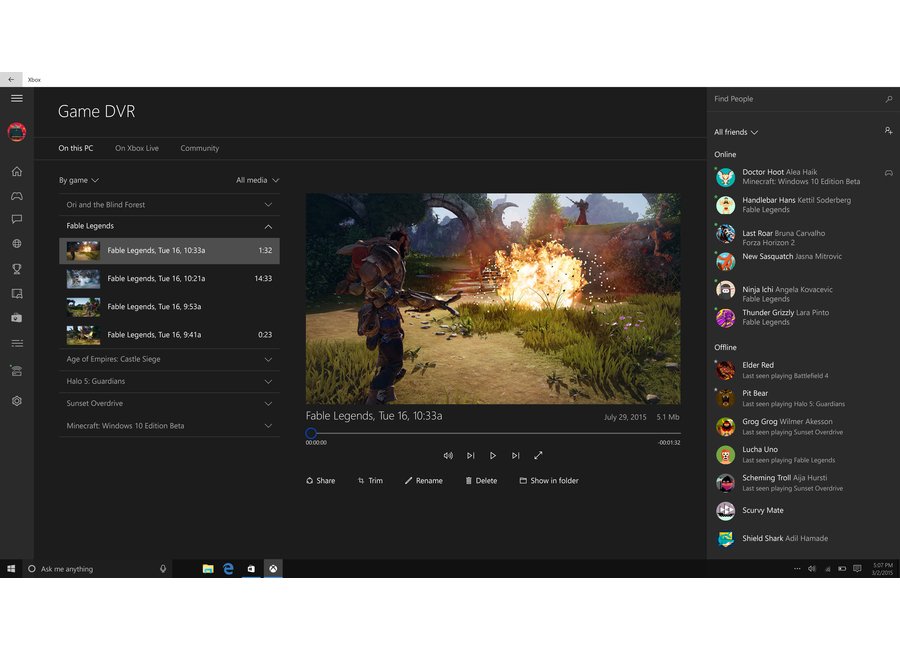Go to Home in the sidebar
The width and height of the screenshot is (900, 650).
coord(16,171)
